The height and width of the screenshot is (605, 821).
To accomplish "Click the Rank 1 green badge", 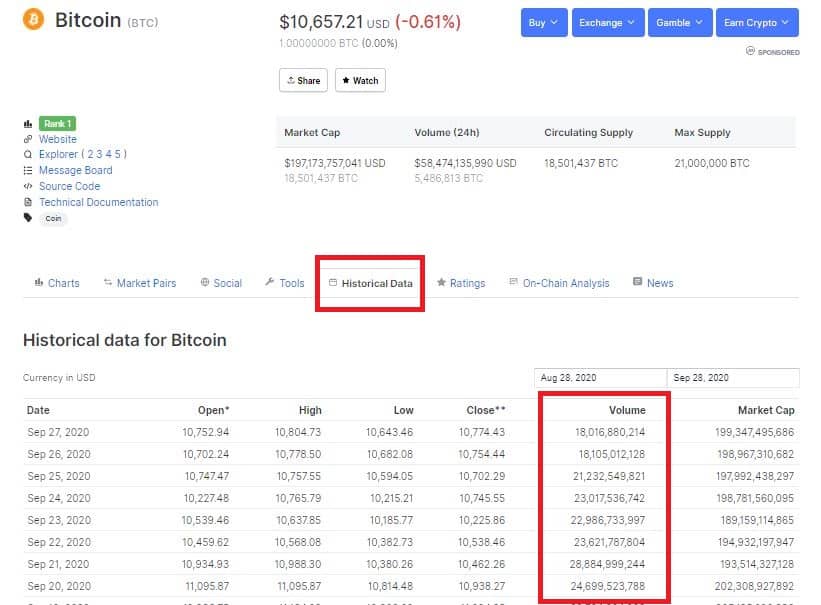I will click(57, 123).
